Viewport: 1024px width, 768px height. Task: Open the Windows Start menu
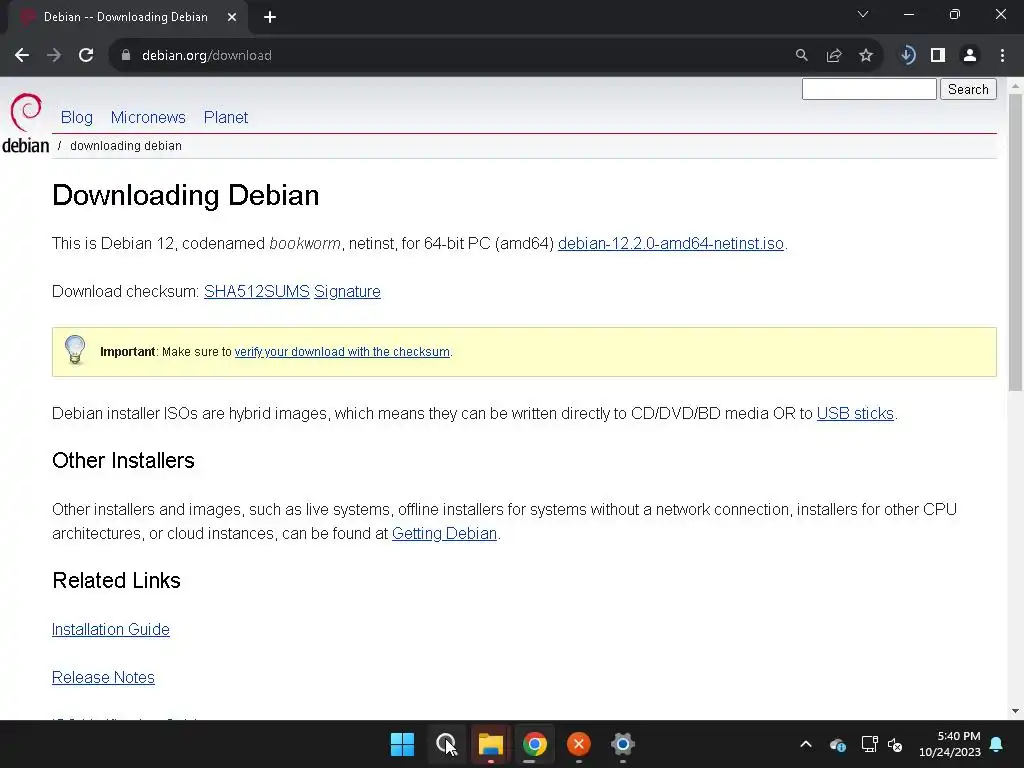point(402,744)
